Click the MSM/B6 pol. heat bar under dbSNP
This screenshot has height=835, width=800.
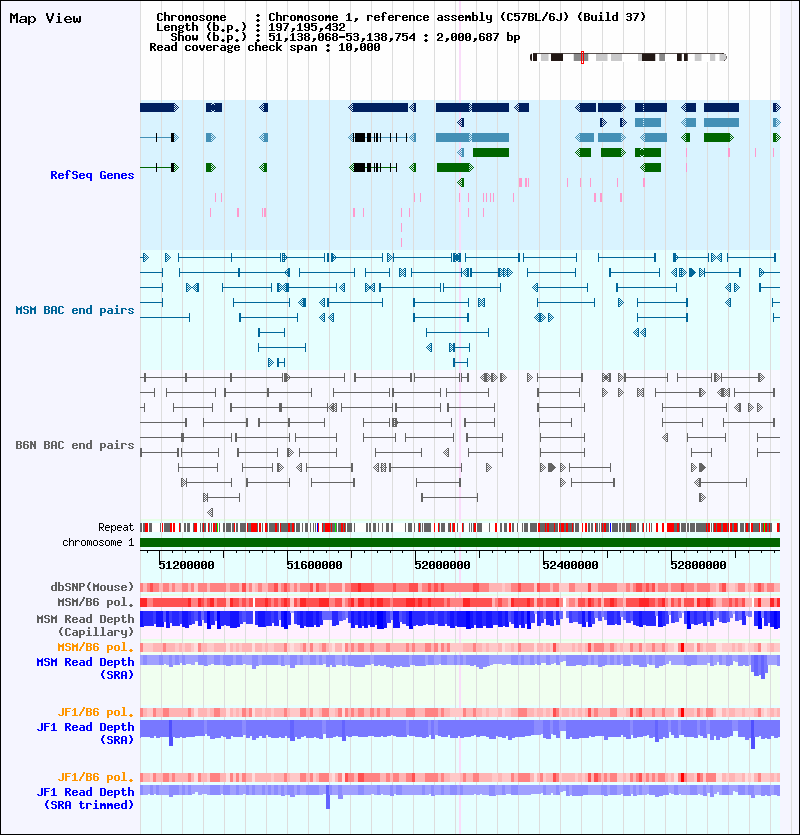[x=460, y=602]
